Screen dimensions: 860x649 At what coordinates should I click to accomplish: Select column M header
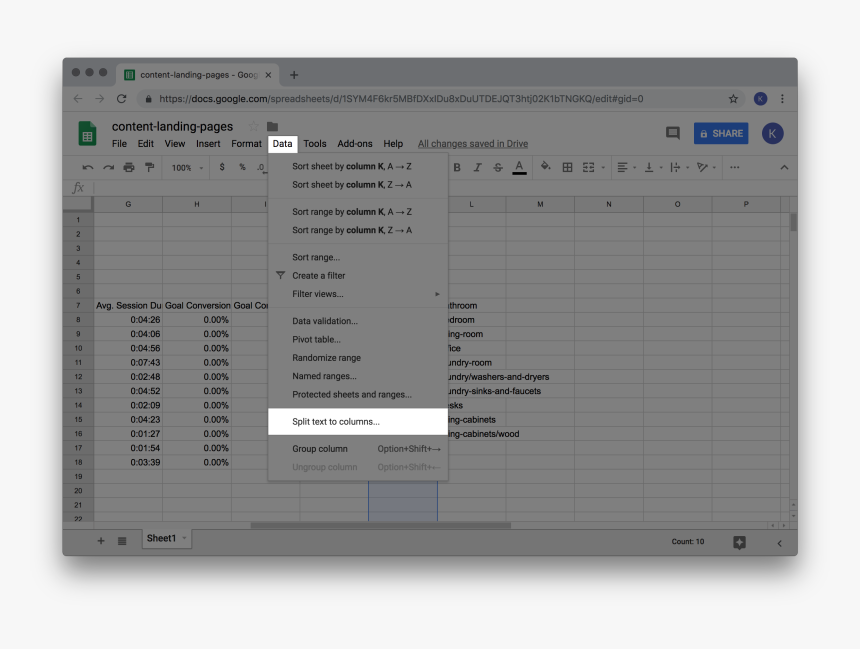(540, 204)
